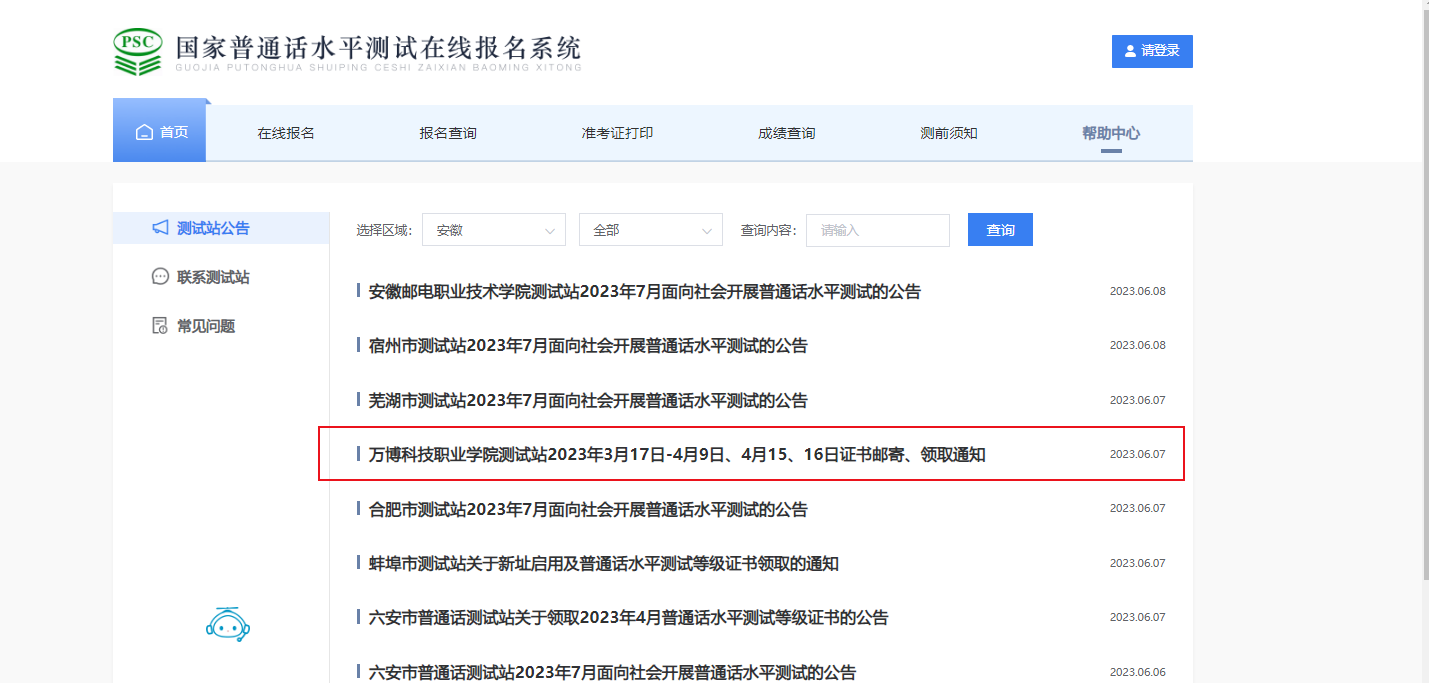Viewport: 1429px width, 683px height.
Task: Click the 查询 search button
Action: click(x=1000, y=230)
